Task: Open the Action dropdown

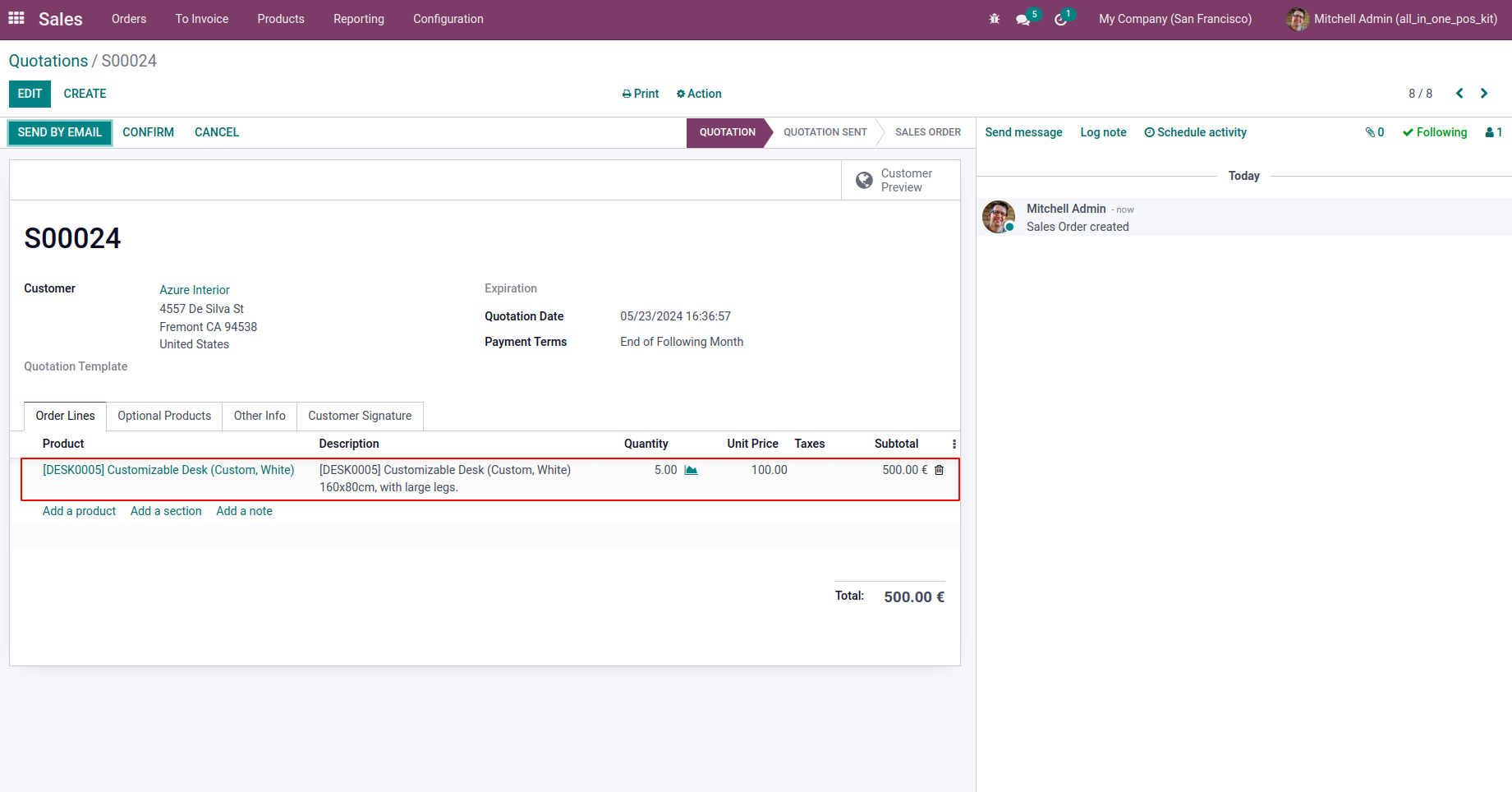Action: (699, 94)
